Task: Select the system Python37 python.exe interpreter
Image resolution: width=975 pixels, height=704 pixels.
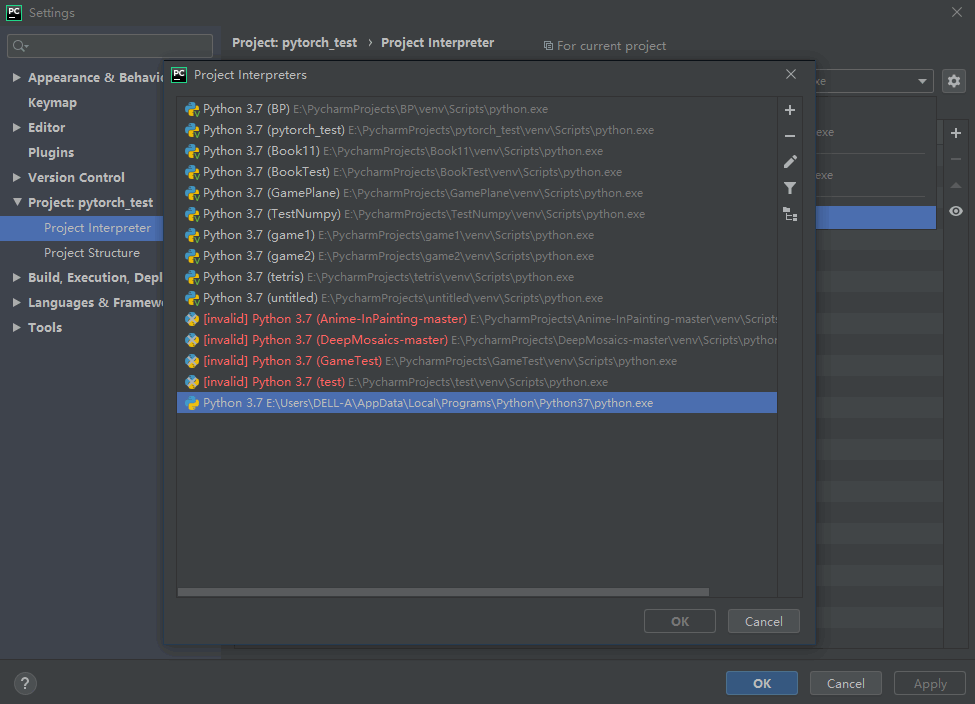Action: pos(477,403)
